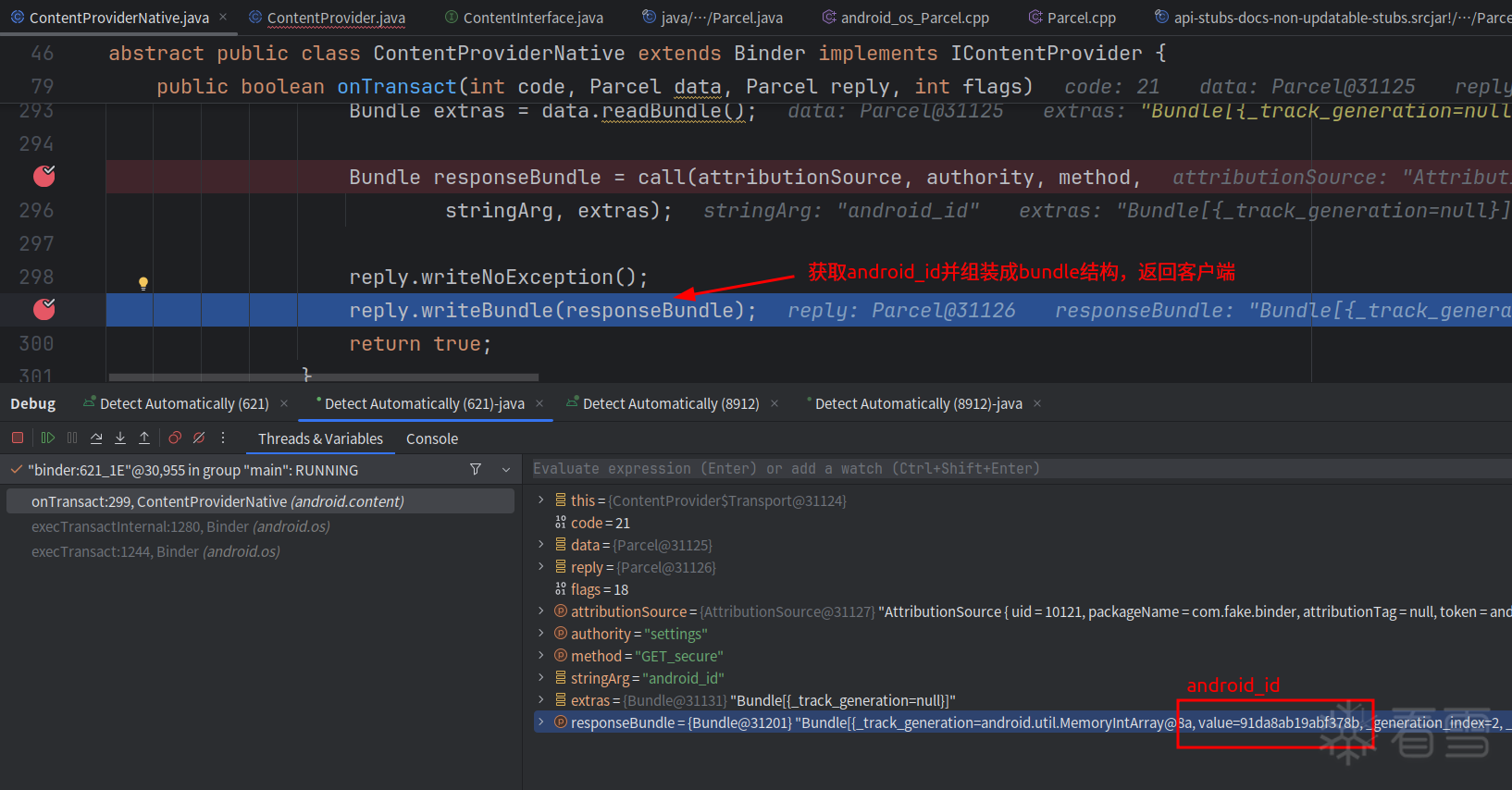Click the responseBundle variable's parameter icon
Image resolution: width=1512 pixels, height=790 pixels.
click(561, 722)
